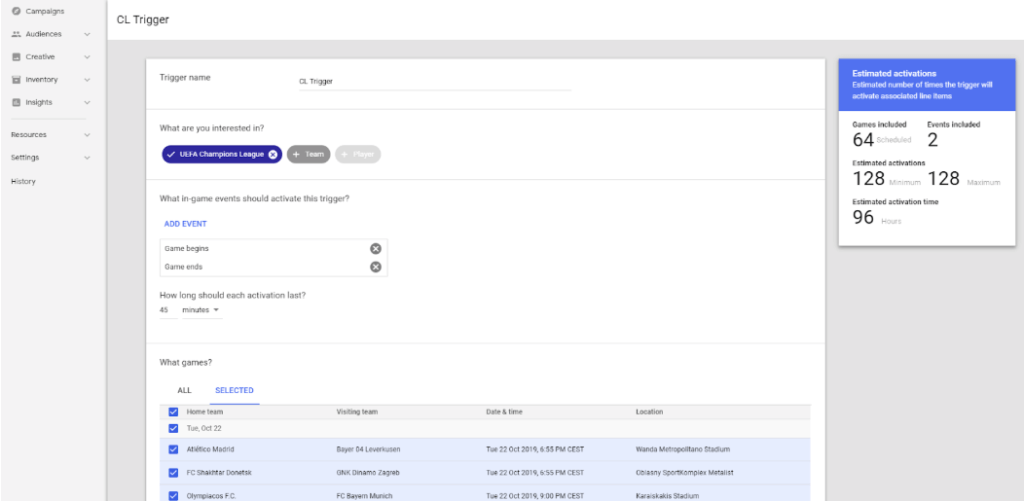Toggle the Tue, Oct 22 date checkbox
The height and width of the screenshot is (501, 1024).
coord(174,428)
